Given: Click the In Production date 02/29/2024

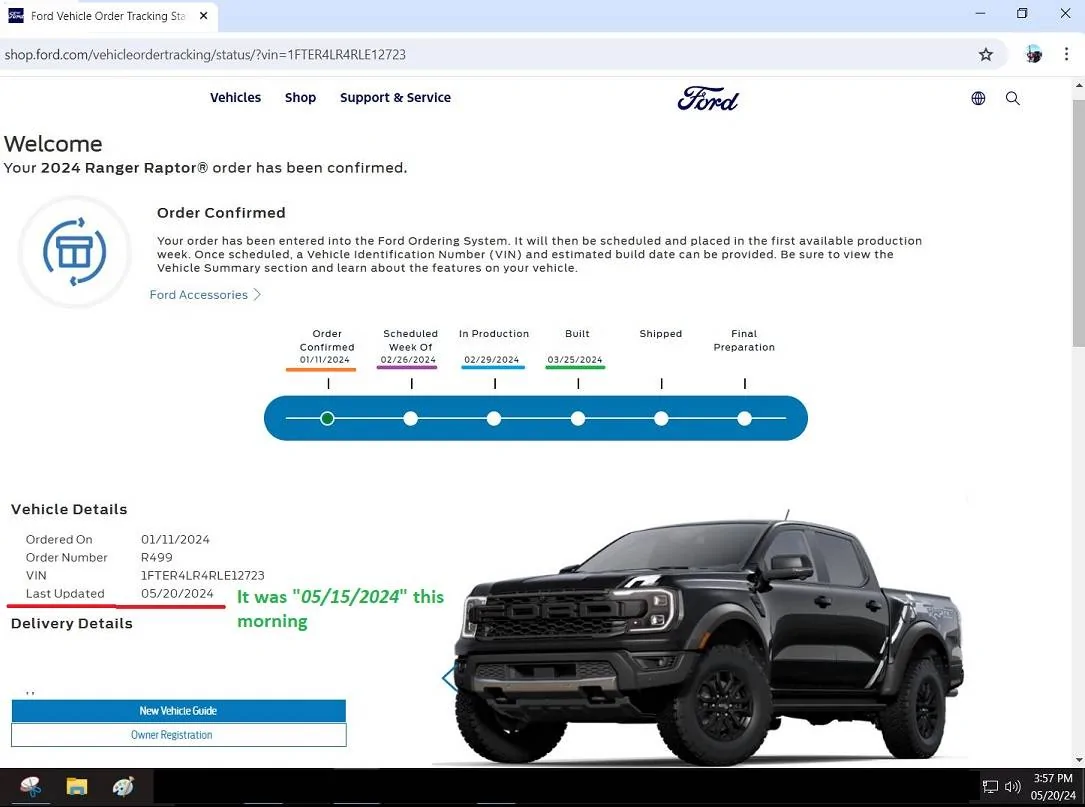Looking at the screenshot, I should click(492, 360).
